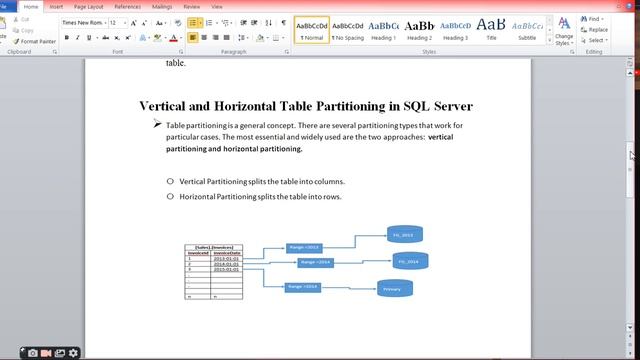Apply the Normal style

(312, 30)
